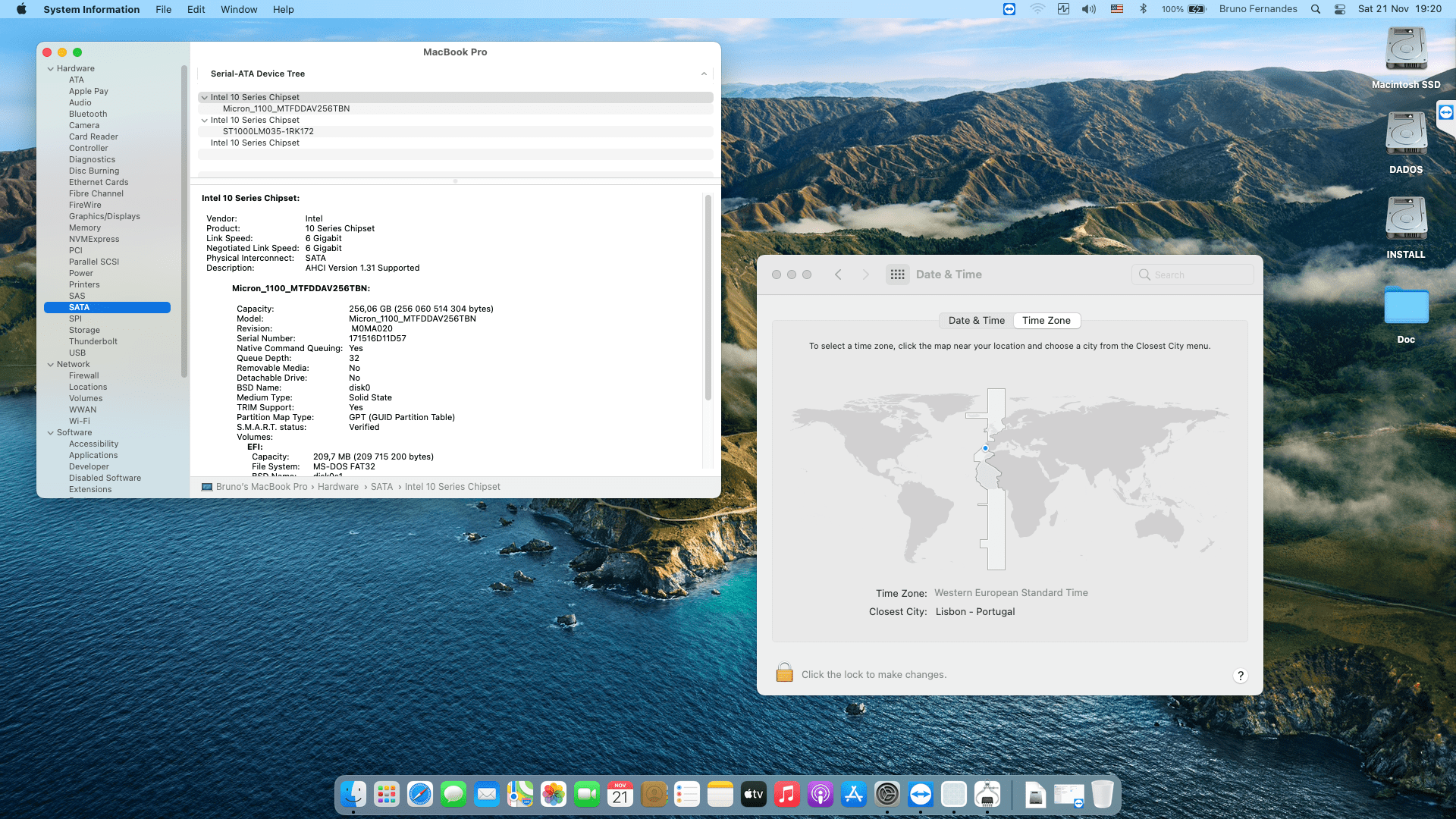This screenshot has height=819, width=1456.
Task: Click the lock icon to make changes
Action: coord(784,673)
